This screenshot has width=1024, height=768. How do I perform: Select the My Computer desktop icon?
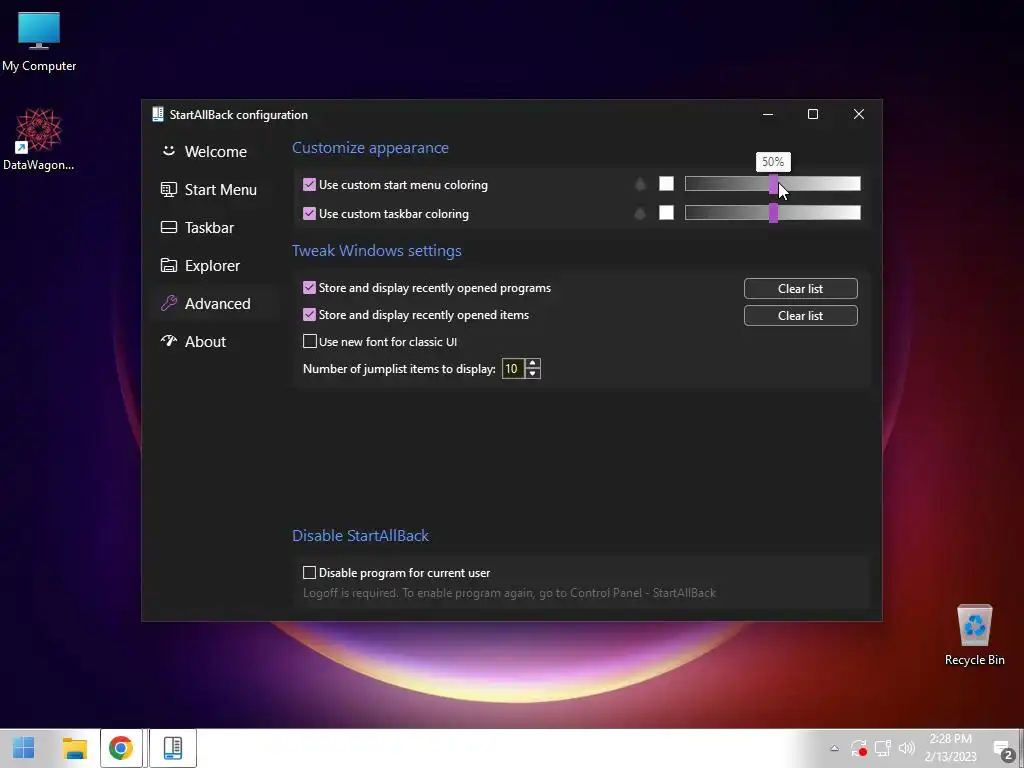pos(39,41)
